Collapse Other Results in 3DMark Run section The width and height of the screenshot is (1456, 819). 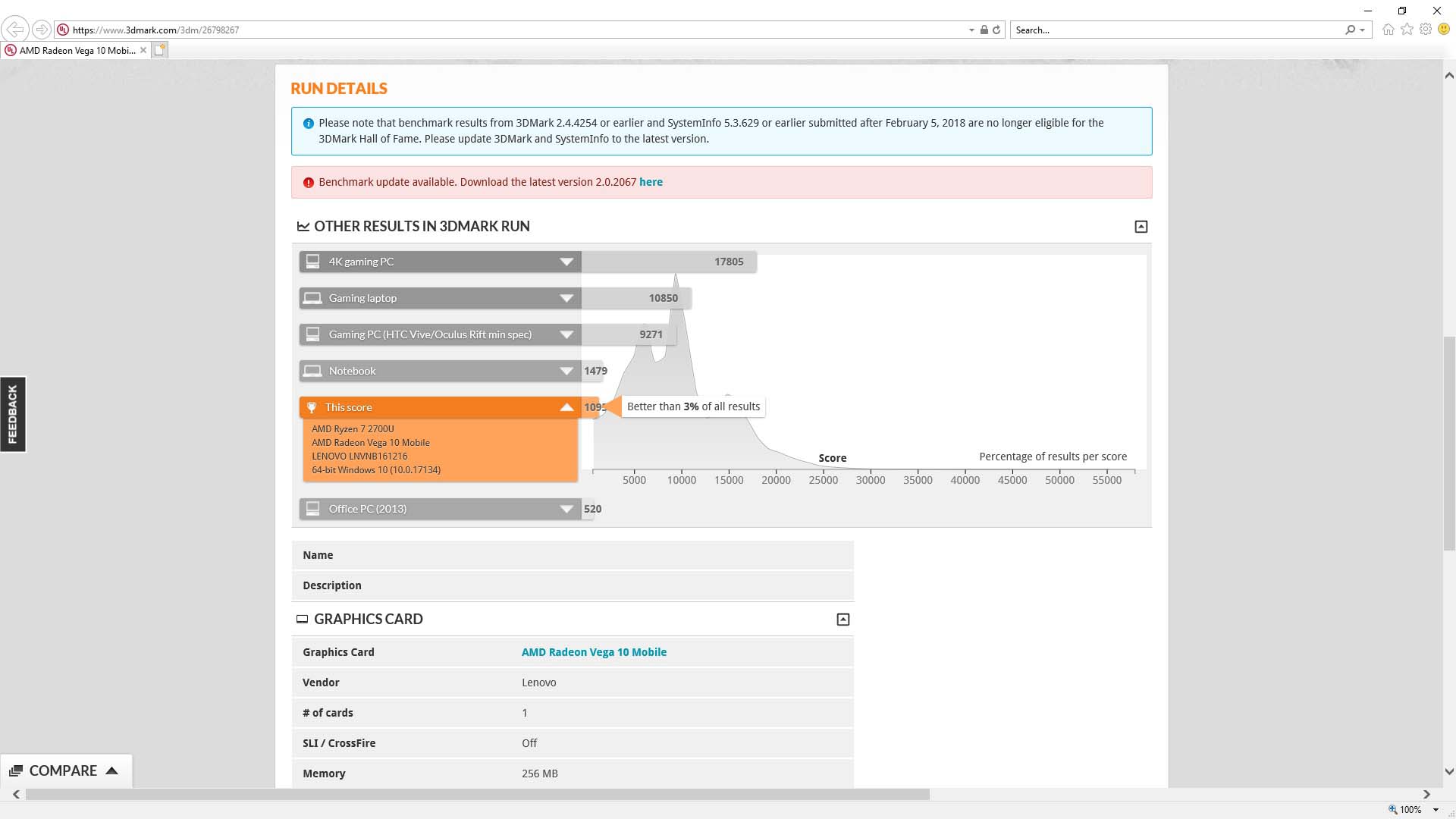pos(1141,227)
